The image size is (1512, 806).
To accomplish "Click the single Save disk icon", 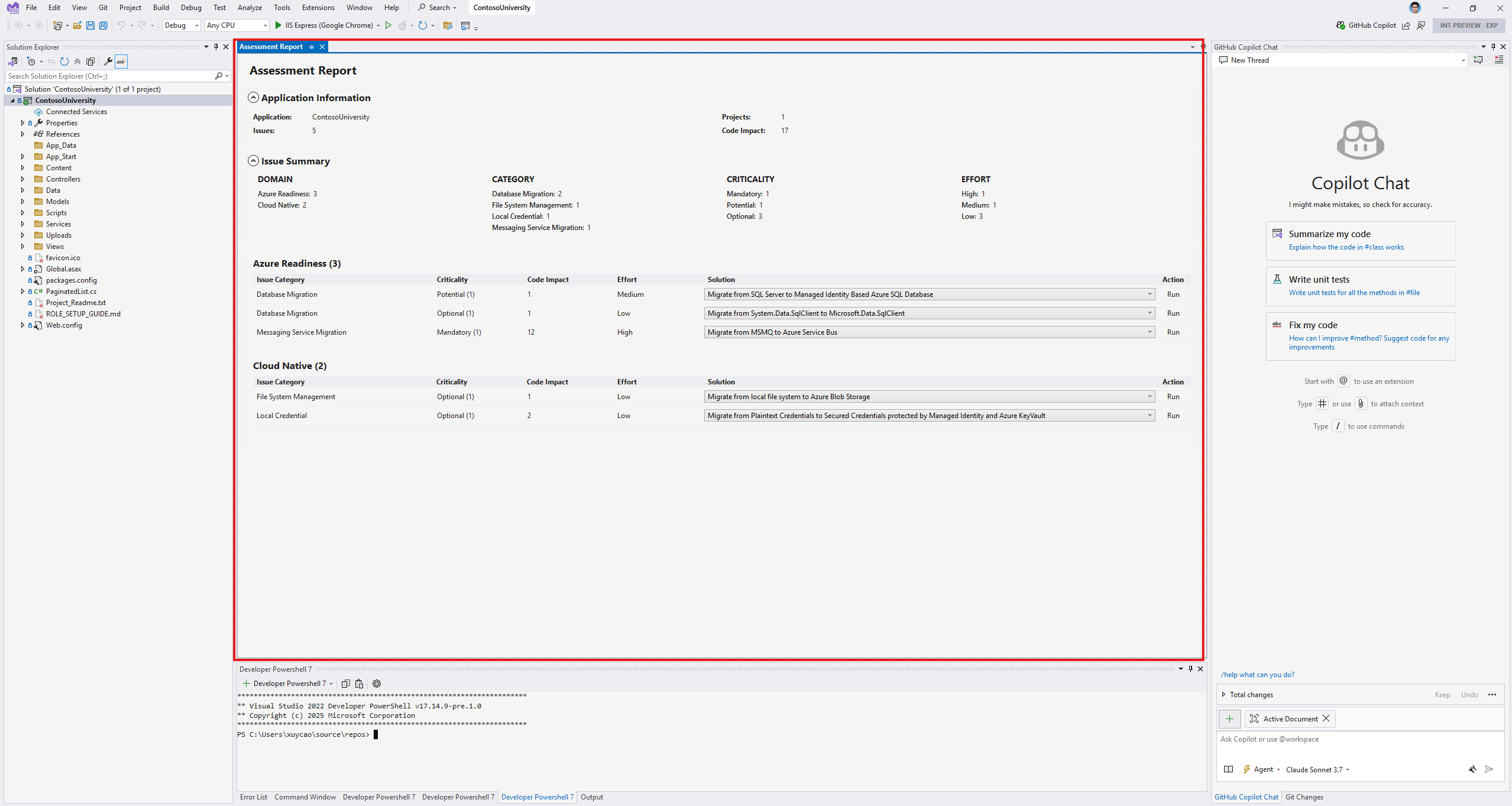I will pyautogui.click(x=90, y=25).
